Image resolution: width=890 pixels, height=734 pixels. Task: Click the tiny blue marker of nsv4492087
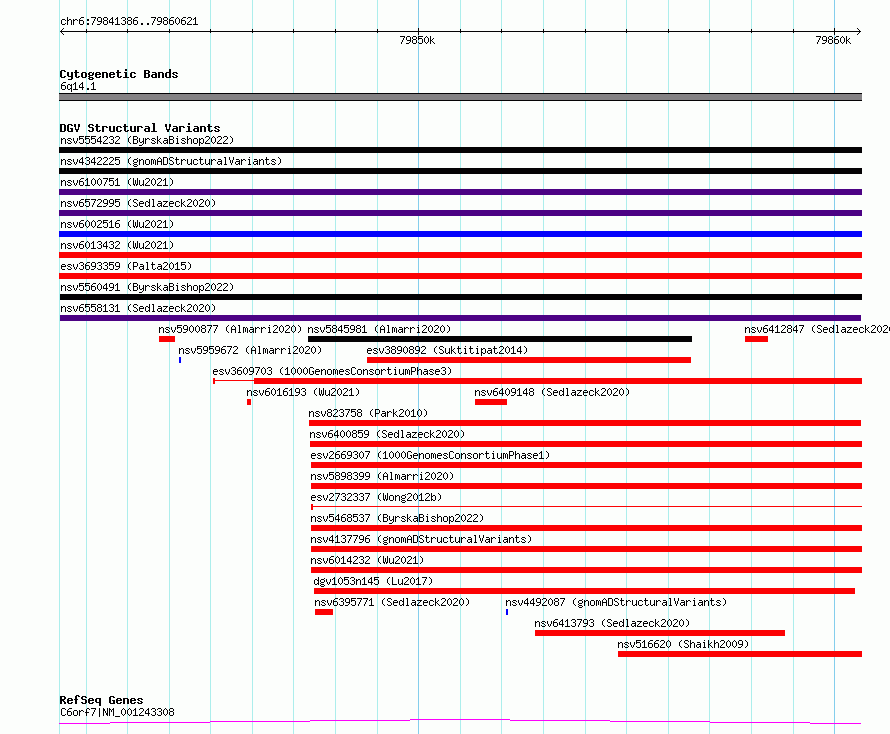[x=507, y=612]
